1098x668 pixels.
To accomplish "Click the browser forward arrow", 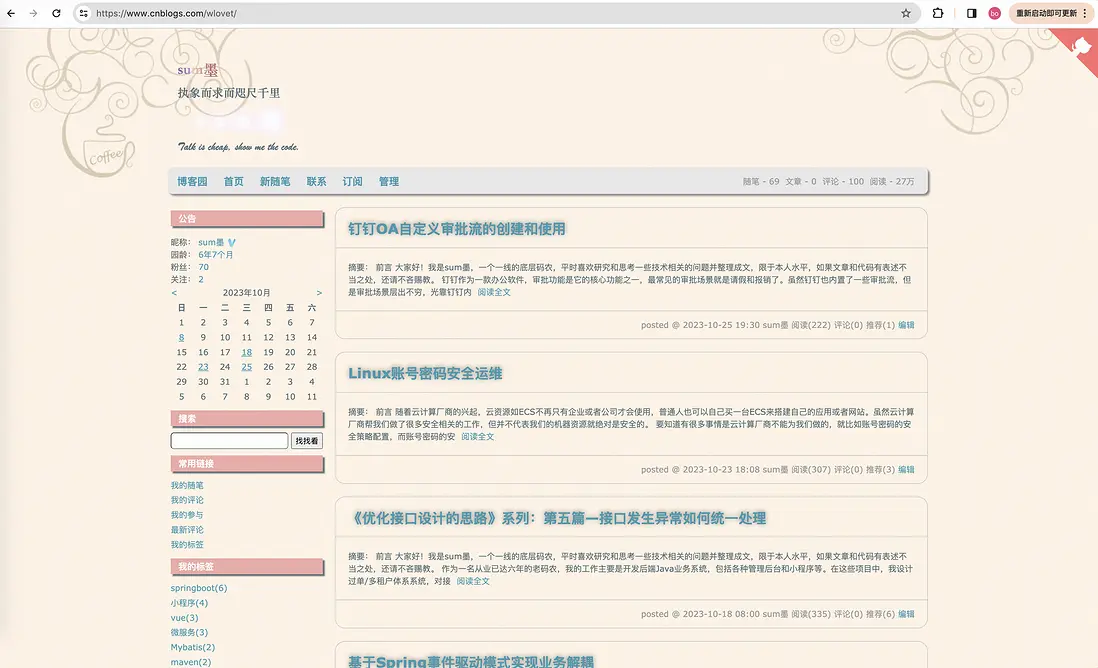I will click(x=34, y=13).
